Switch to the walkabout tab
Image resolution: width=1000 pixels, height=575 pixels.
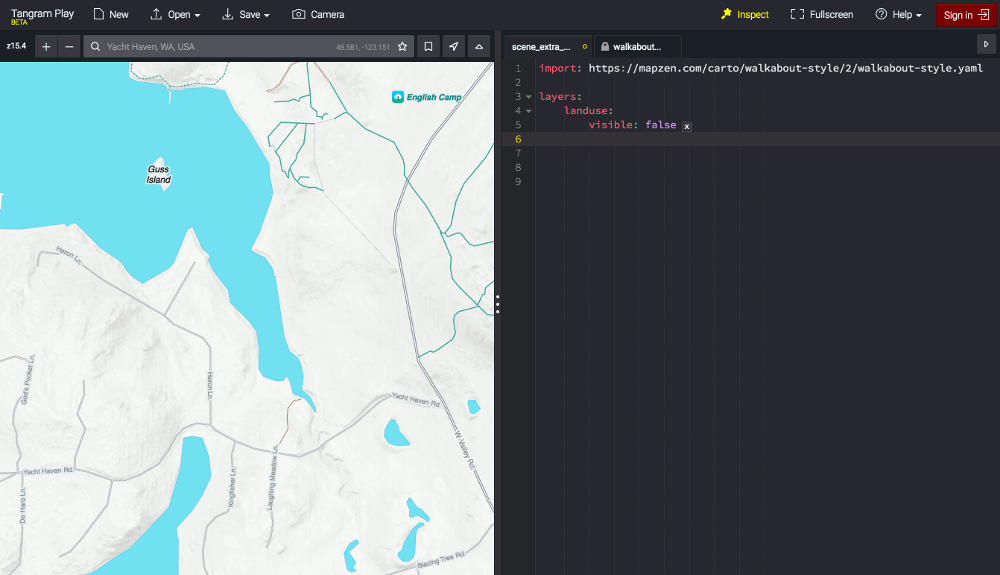[x=638, y=47]
